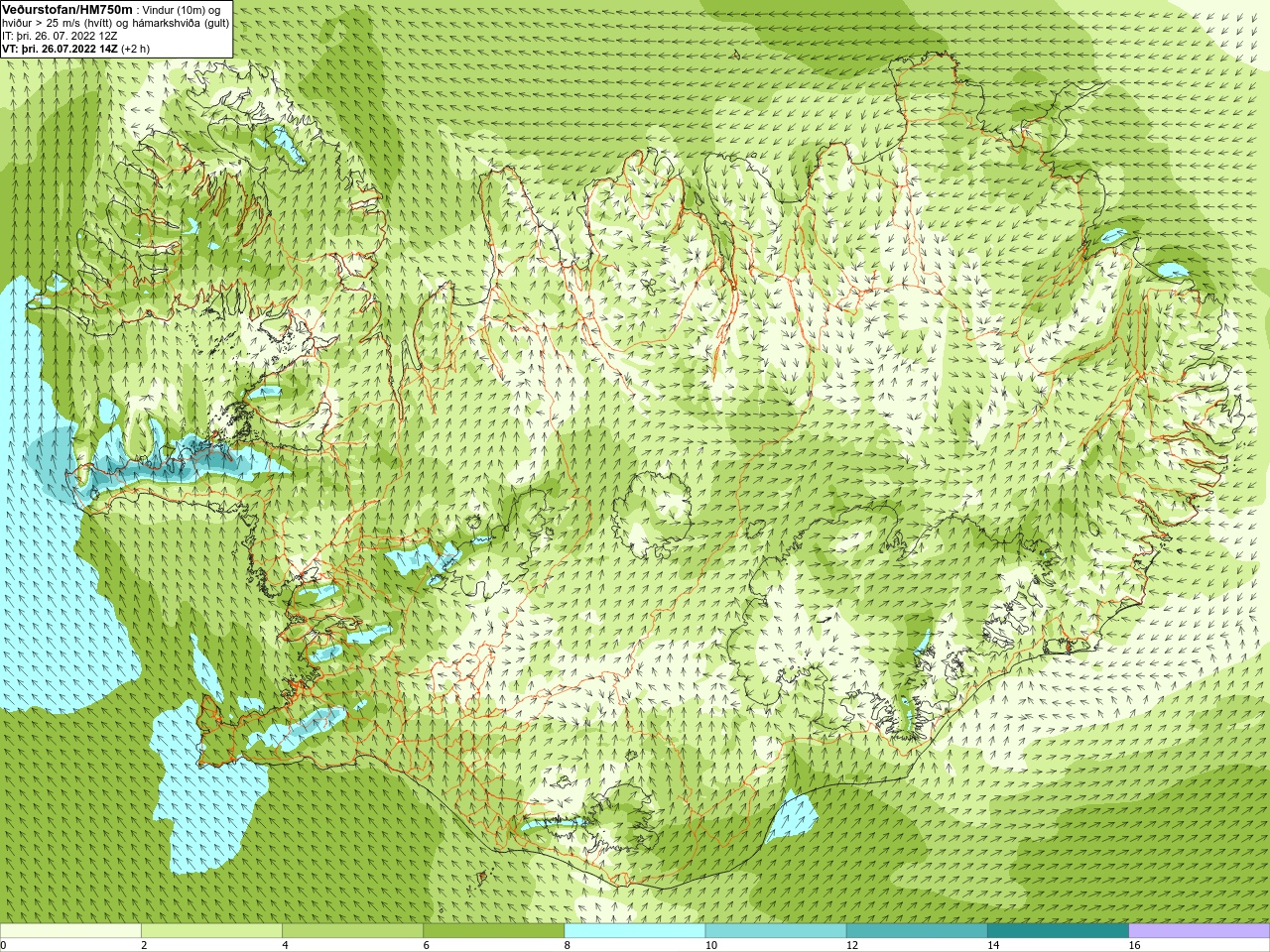This screenshot has width=1270, height=952.
Task: Click the legend label '4'
Action: 285,945
